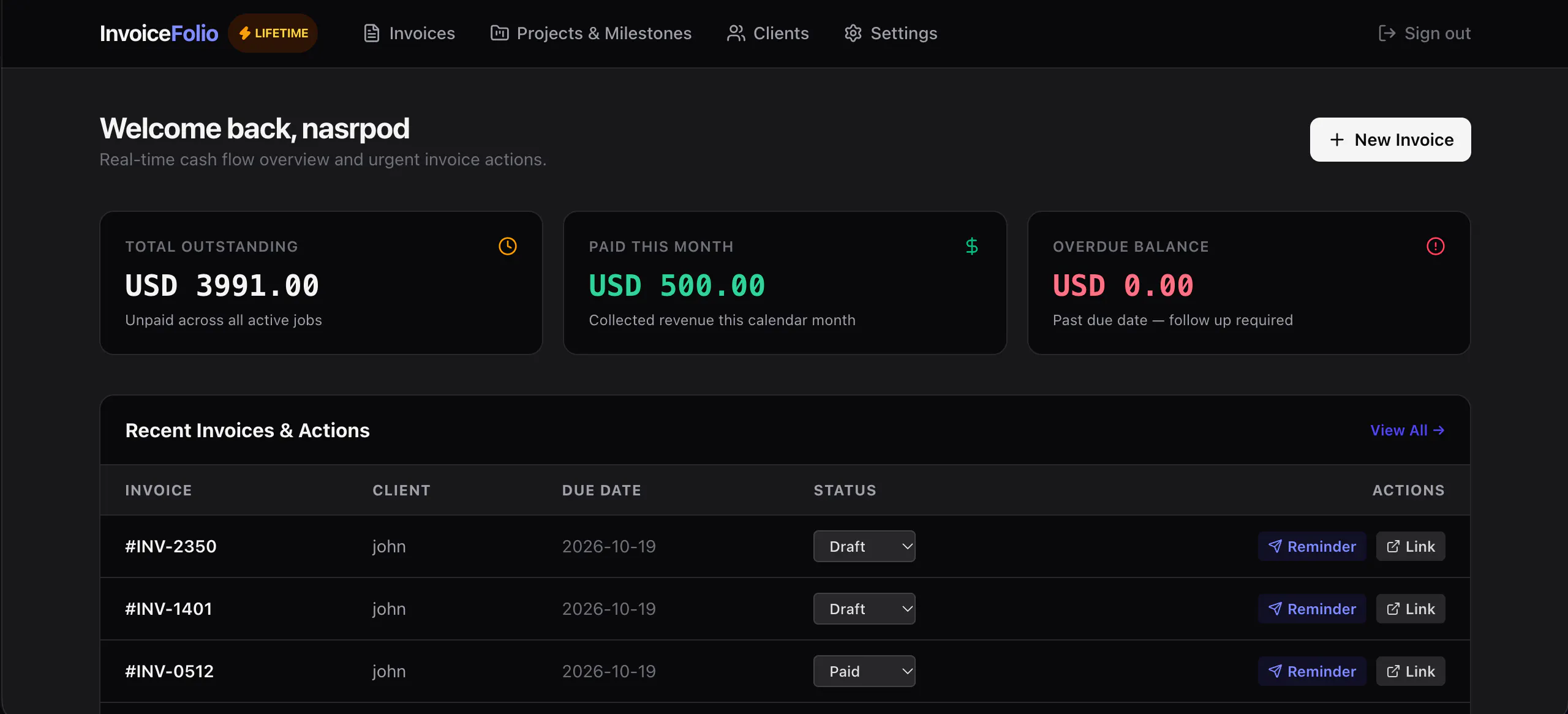1568x714 pixels.
Task: Click the Due Date column header
Action: tap(601, 490)
